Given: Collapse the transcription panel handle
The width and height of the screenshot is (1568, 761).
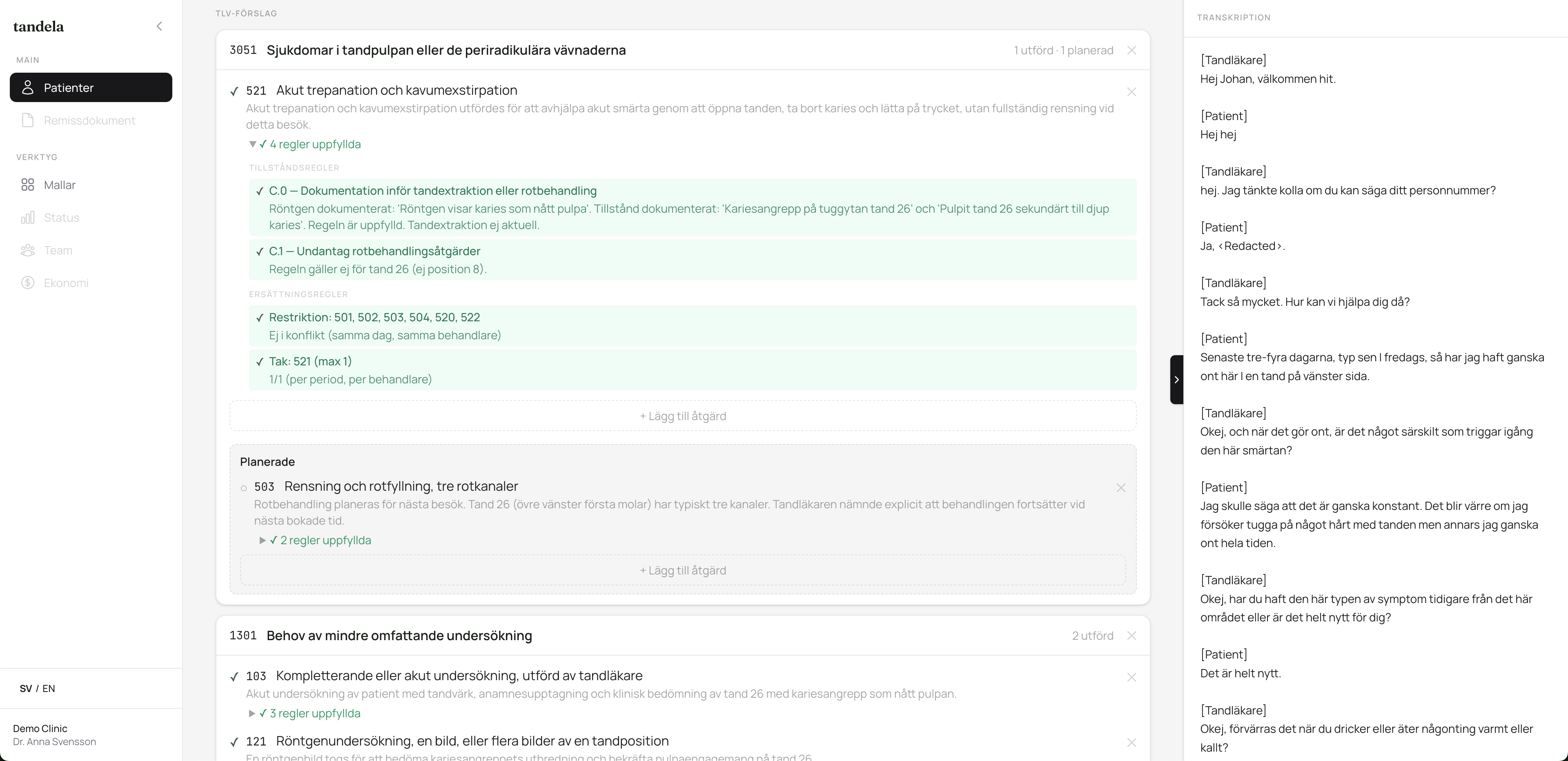Looking at the screenshot, I should click(x=1176, y=379).
